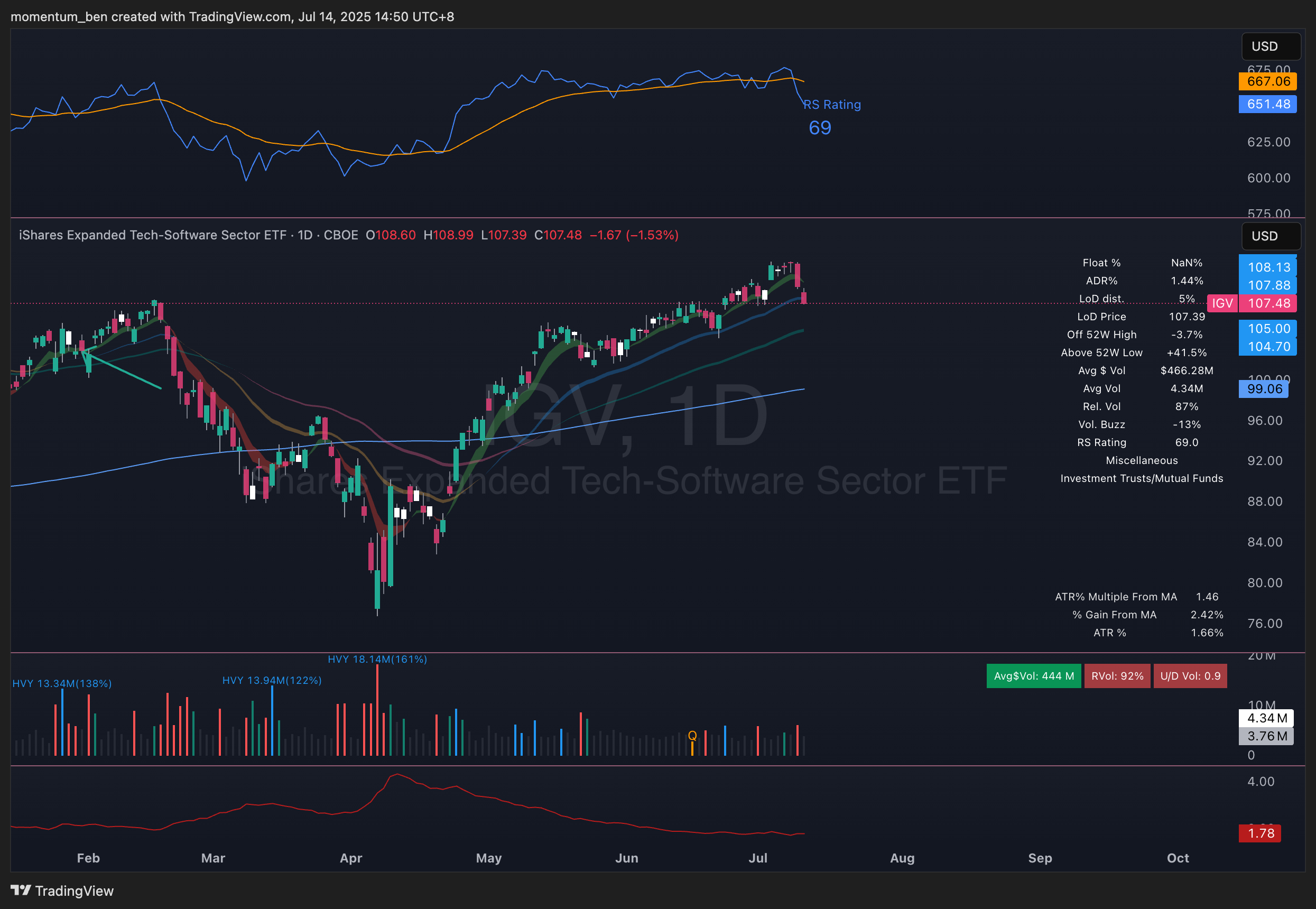This screenshot has height=909, width=1316.
Task: Click the blue 99.06 moving average label
Action: [x=1264, y=389]
